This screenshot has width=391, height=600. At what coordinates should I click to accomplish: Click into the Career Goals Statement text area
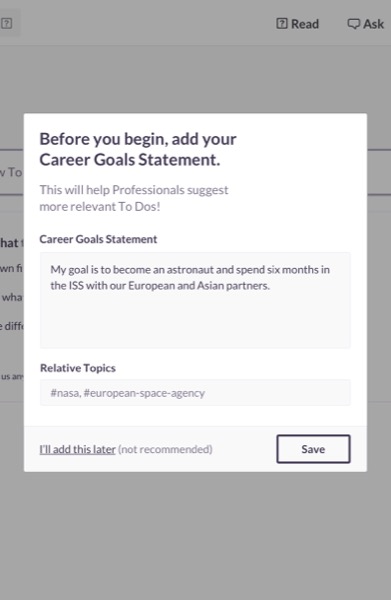[x=195, y=300]
